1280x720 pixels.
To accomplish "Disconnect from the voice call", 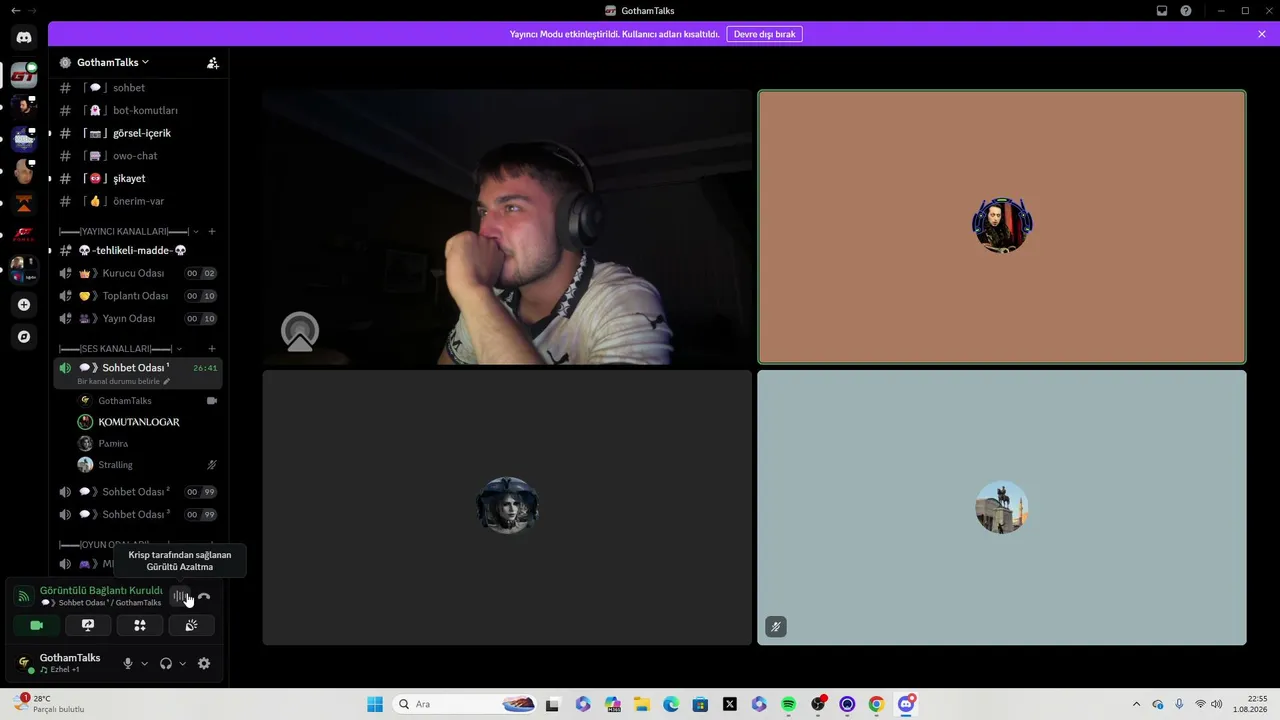I will click(204, 597).
